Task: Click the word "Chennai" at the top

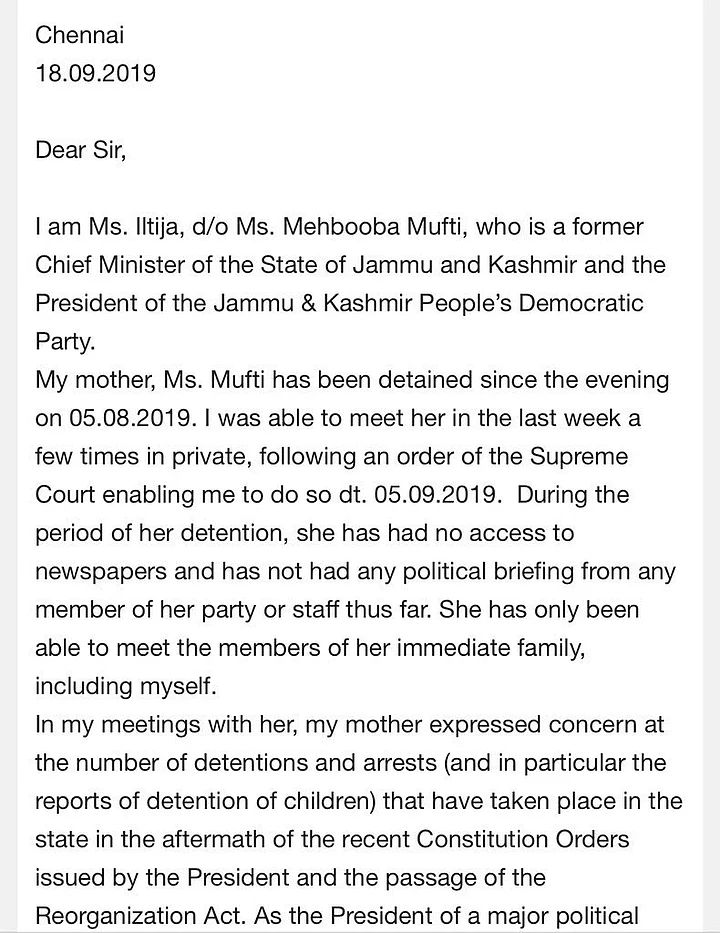Action: (80, 35)
